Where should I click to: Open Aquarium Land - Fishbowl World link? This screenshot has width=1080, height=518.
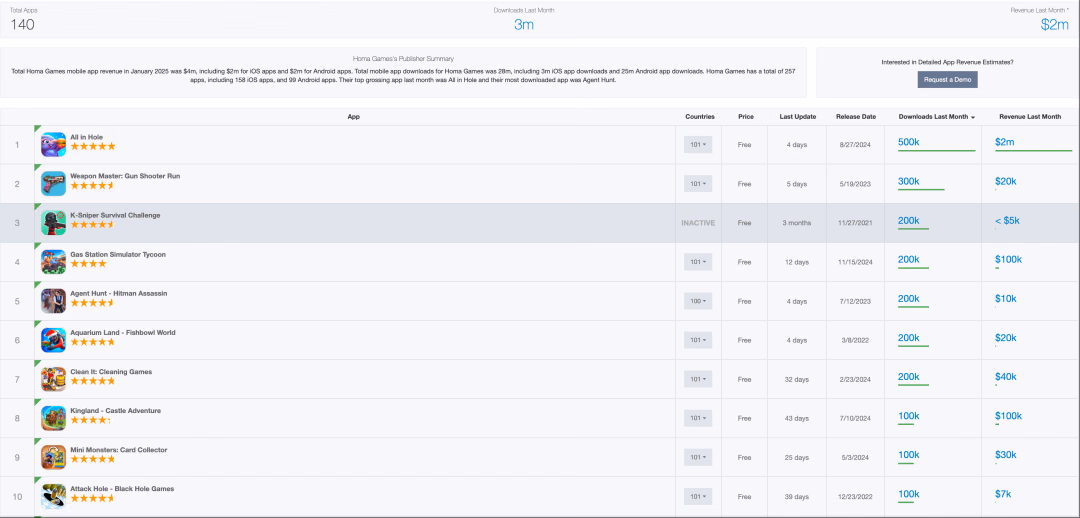123,333
